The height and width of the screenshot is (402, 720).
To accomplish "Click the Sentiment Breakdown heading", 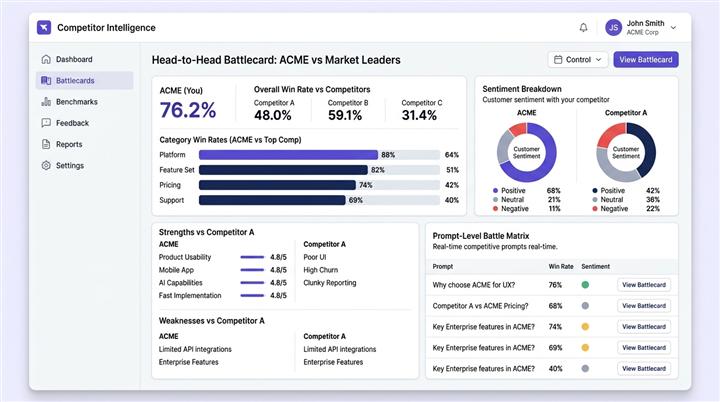I will pyautogui.click(x=522, y=89).
